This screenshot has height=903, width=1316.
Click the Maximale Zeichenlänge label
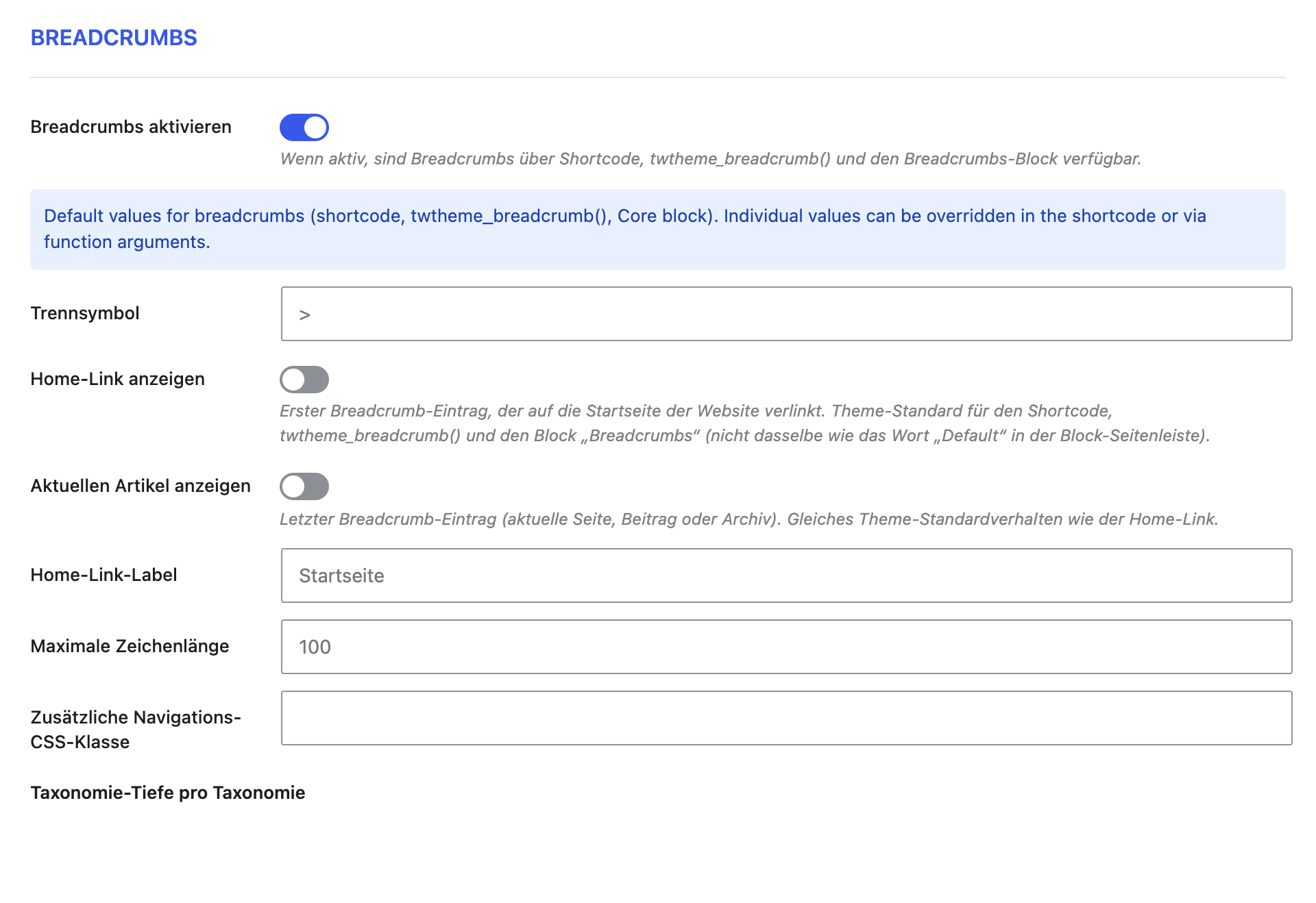pos(130,646)
